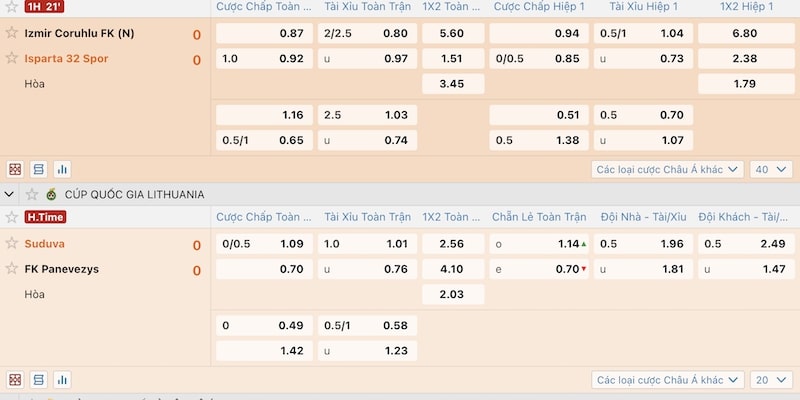
Task: Open lower 'Các loại cược Châu Á khác' dropdown
Action: coord(667,380)
